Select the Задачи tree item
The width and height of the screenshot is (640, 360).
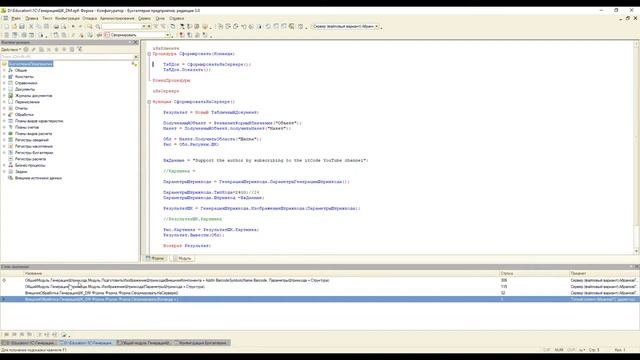pos(21,172)
